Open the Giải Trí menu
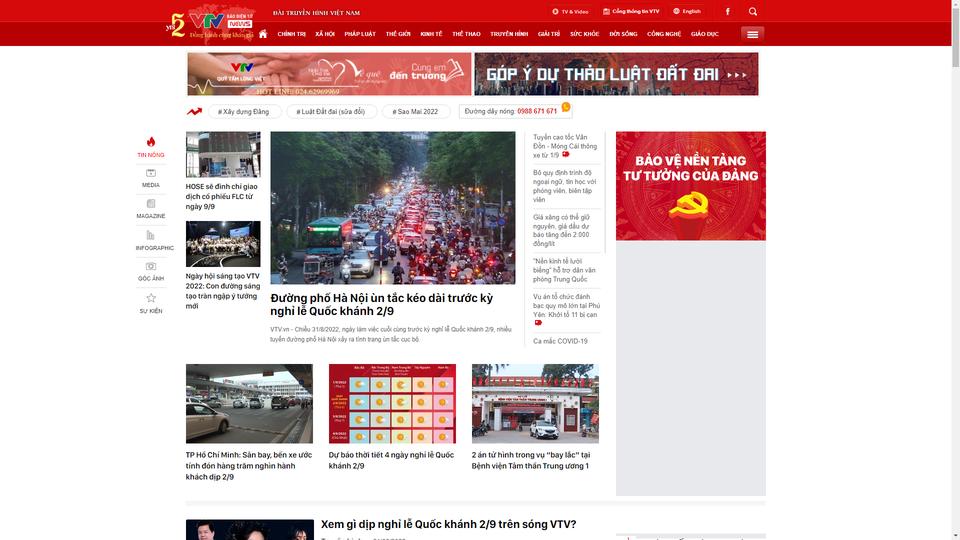This screenshot has height=540, width=960. 549,34
